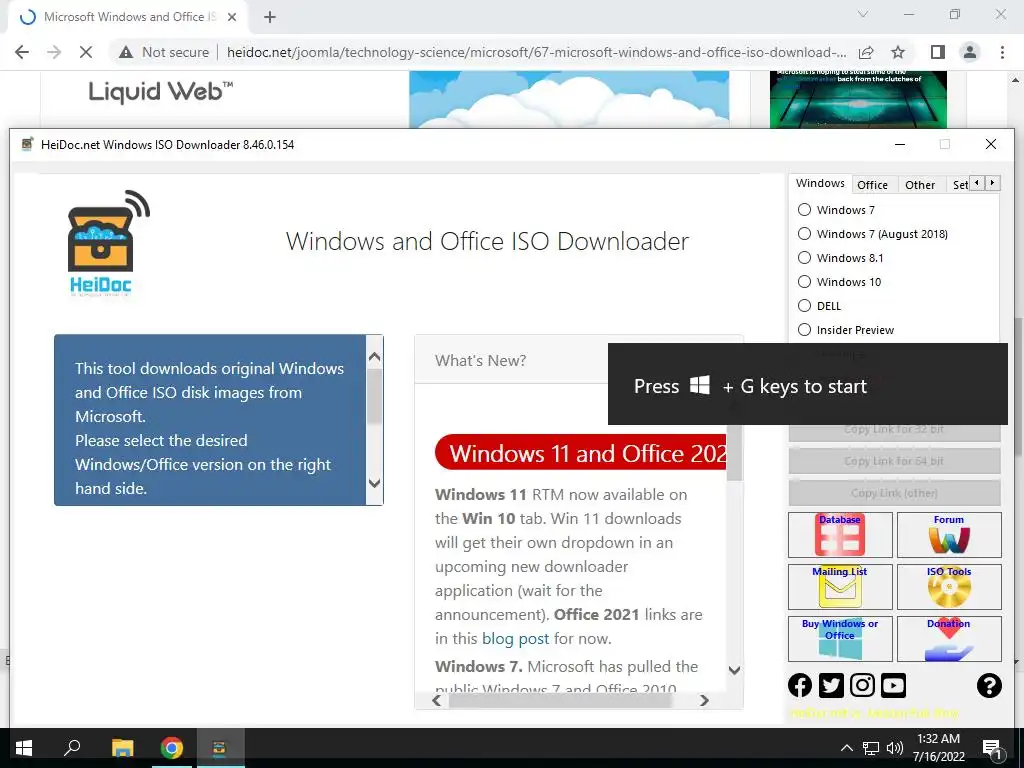Go back in the Chrome browser
This screenshot has height=768, width=1024.
click(22, 52)
